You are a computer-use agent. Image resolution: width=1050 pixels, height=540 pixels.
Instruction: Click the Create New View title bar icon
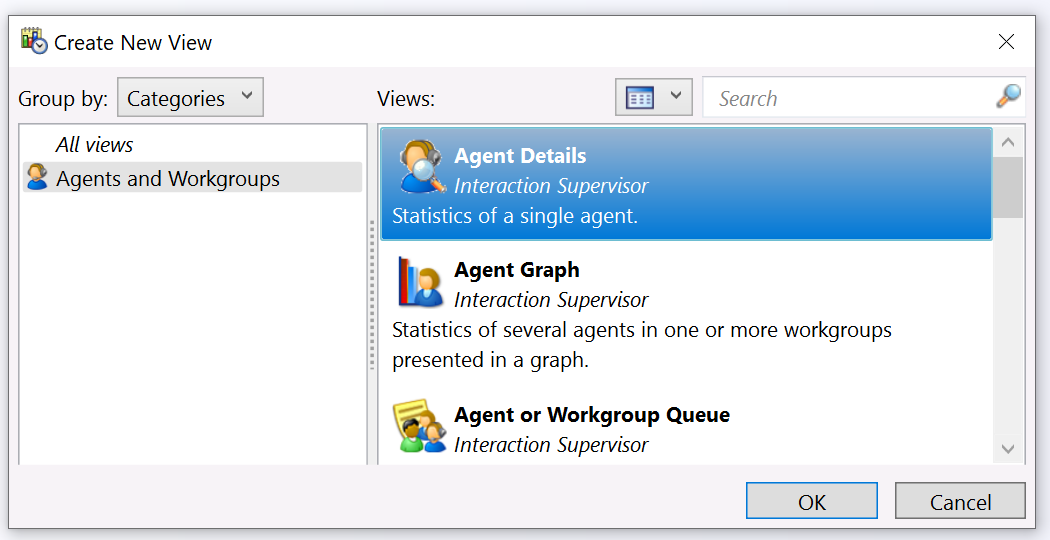click(33, 41)
